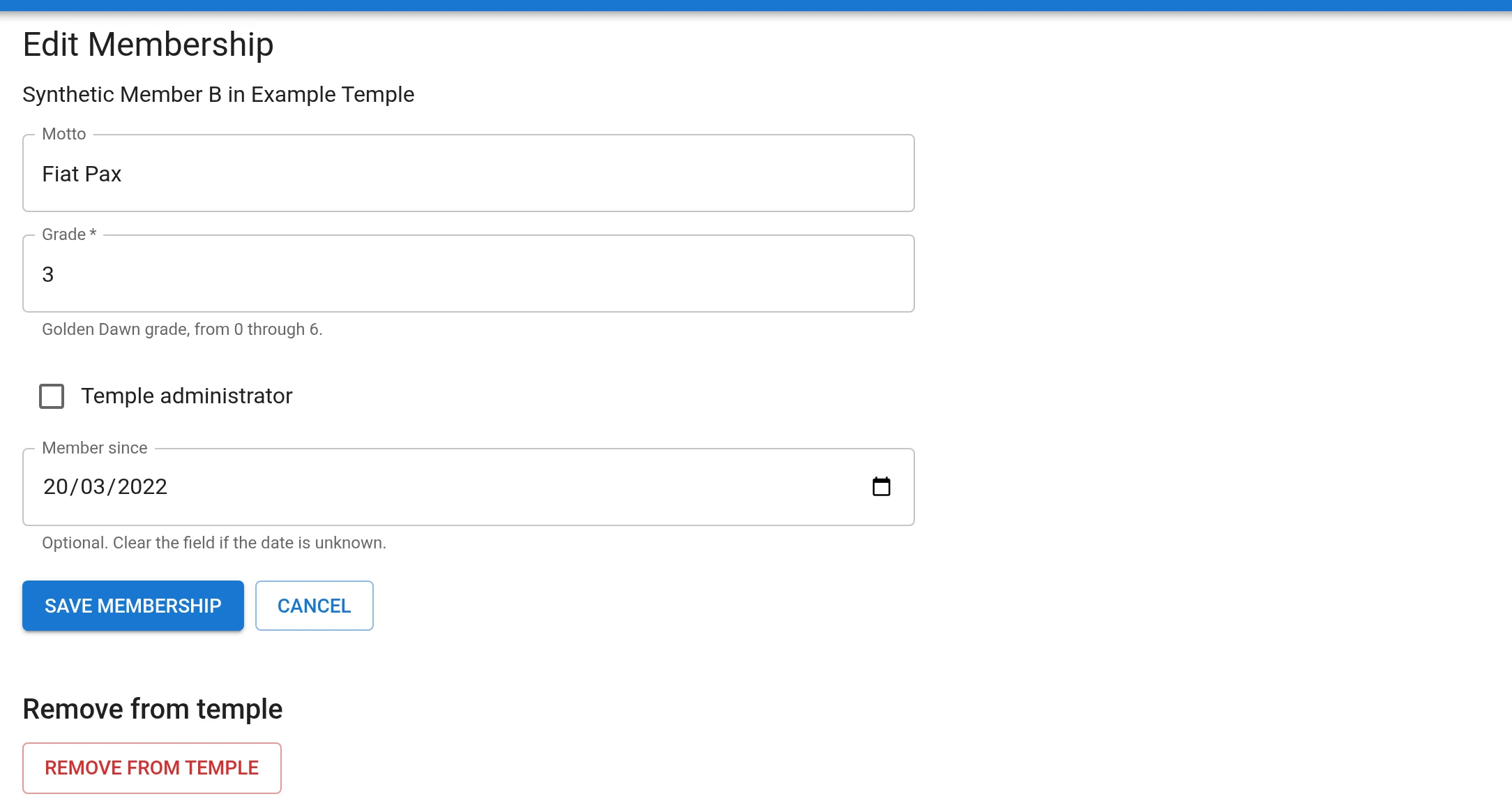Tick the Temple administrator checkbox

click(52, 396)
